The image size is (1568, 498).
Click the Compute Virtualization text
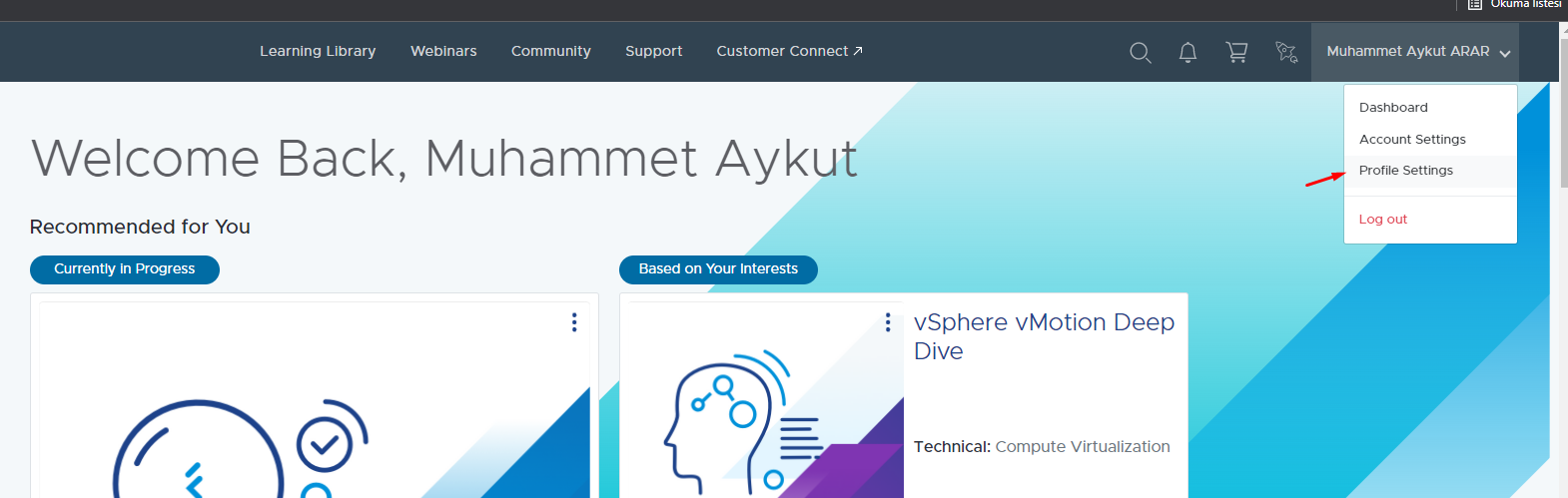pos(1083,447)
